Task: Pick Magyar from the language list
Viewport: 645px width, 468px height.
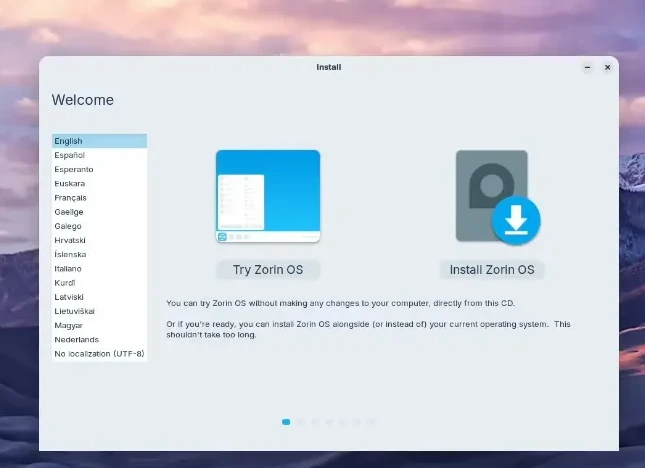Action: coord(100,325)
